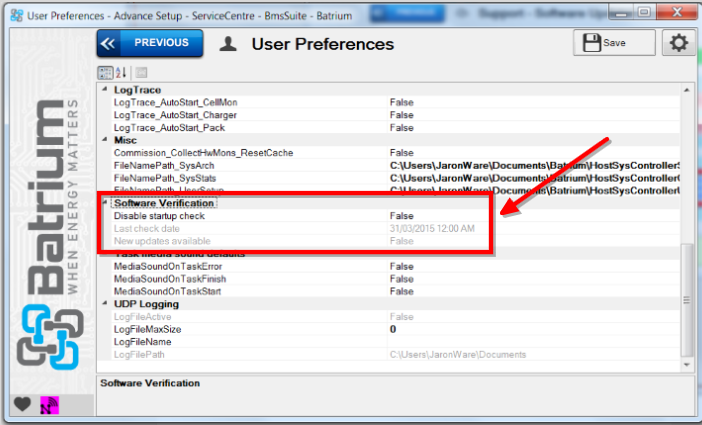Click the heart icon in status bar
This screenshot has width=702, height=425.
(x=22, y=404)
